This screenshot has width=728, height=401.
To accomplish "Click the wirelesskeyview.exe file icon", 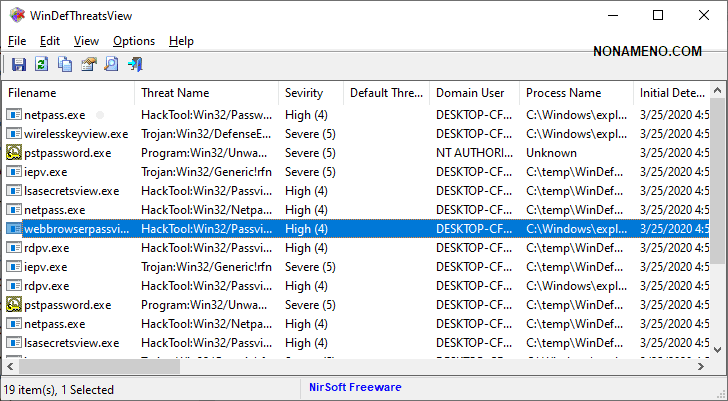I will [13, 134].
